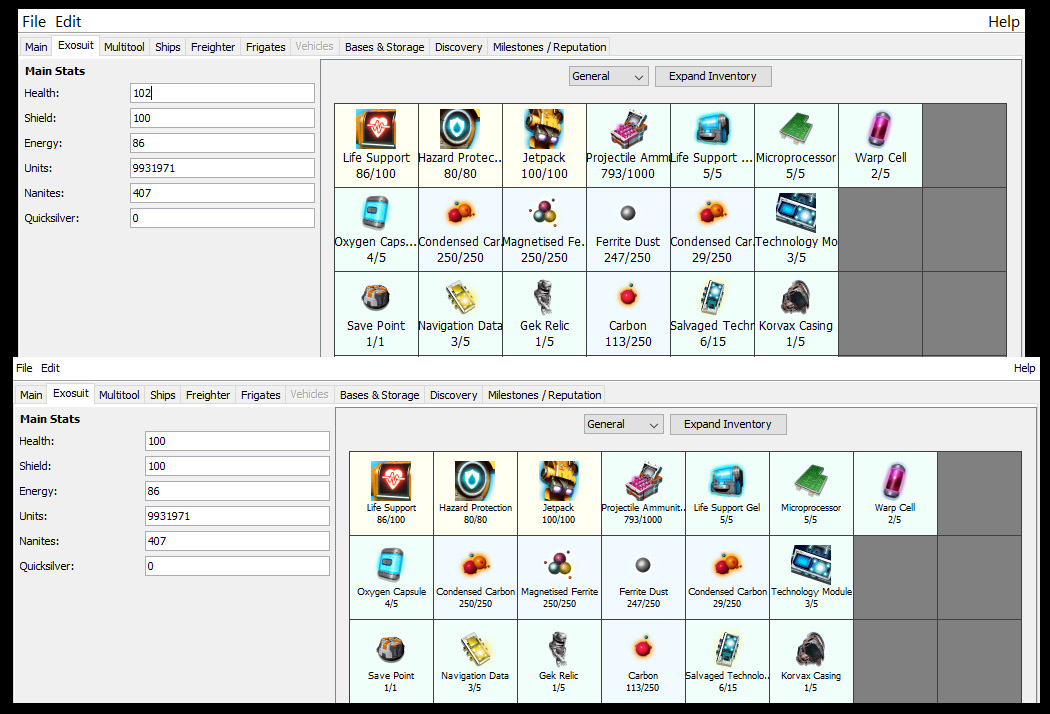Select Life Support 86/100 in lower window

[391, 494]
